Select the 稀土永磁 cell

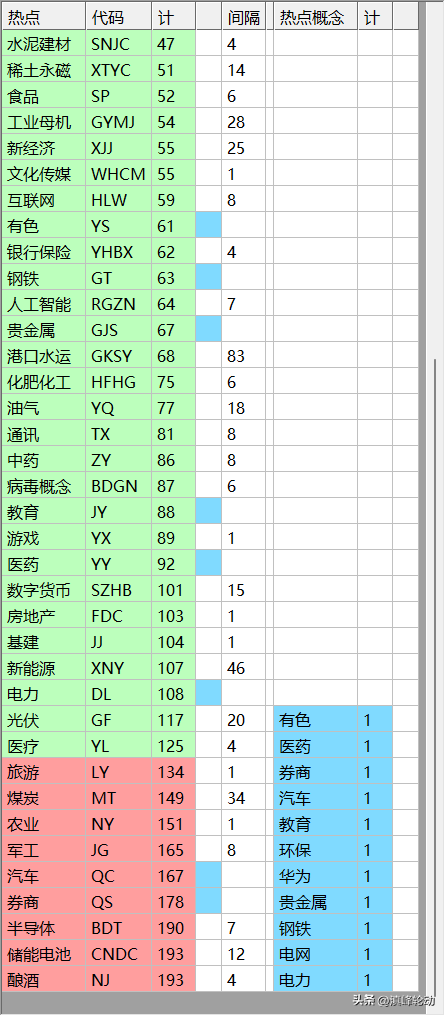[x=45, y=70]
